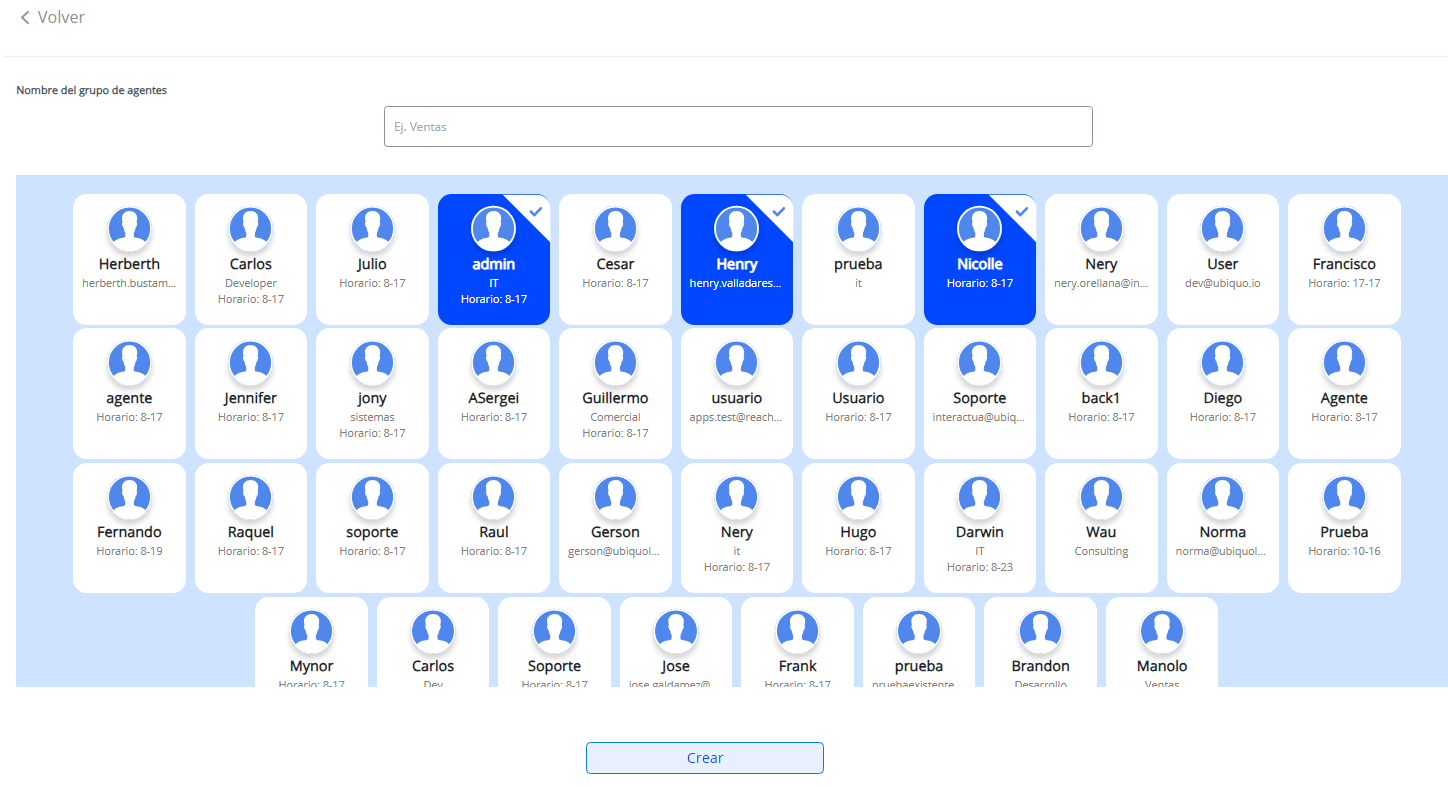The width and height of the screenshot is (1448, 787).
Task: Choose the Fernando agent with Horario 8-19
Action: (x=129, y=528)
